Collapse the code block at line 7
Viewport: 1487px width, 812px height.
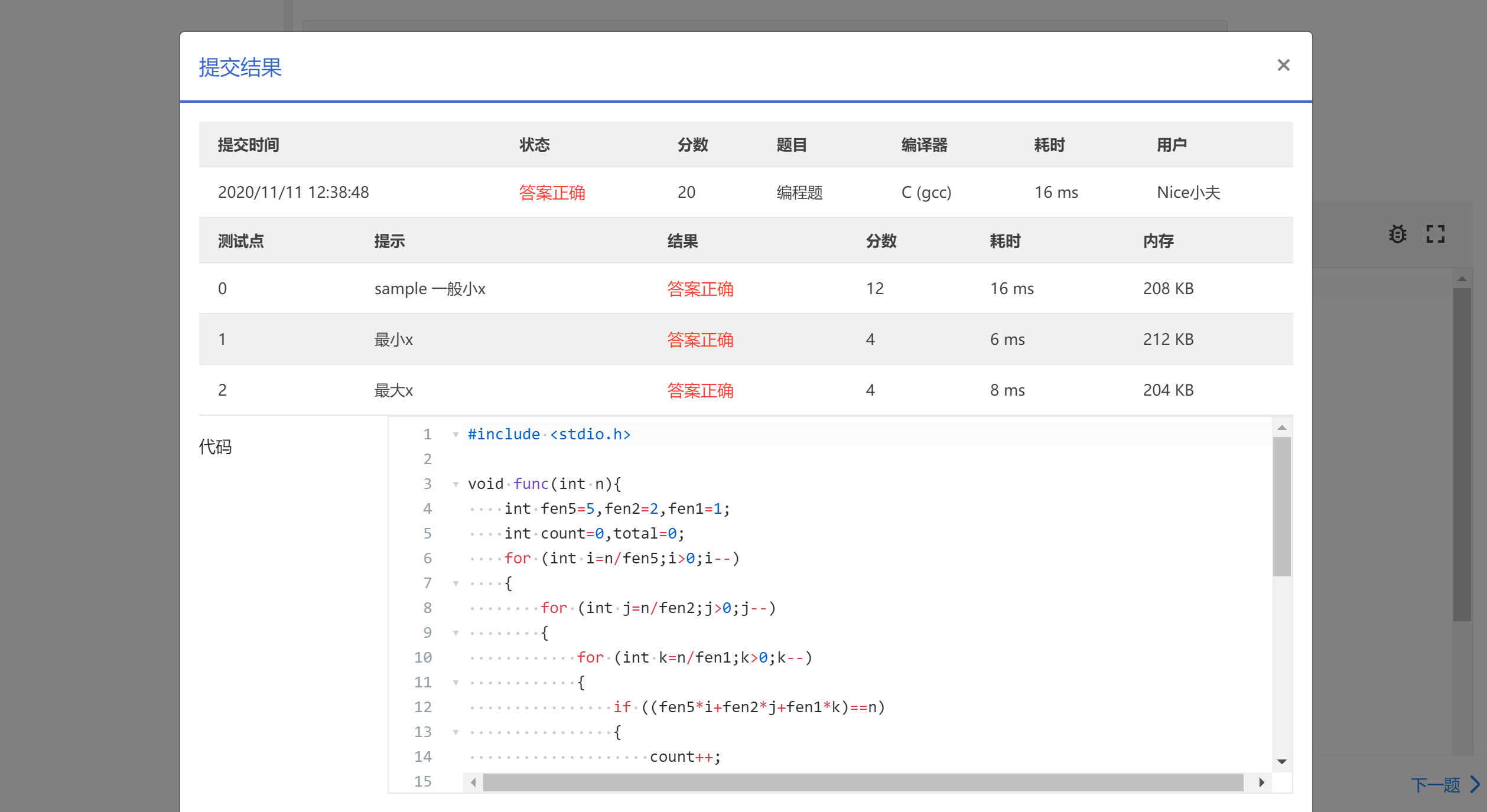pyautogui.click(x=455, y=583)
